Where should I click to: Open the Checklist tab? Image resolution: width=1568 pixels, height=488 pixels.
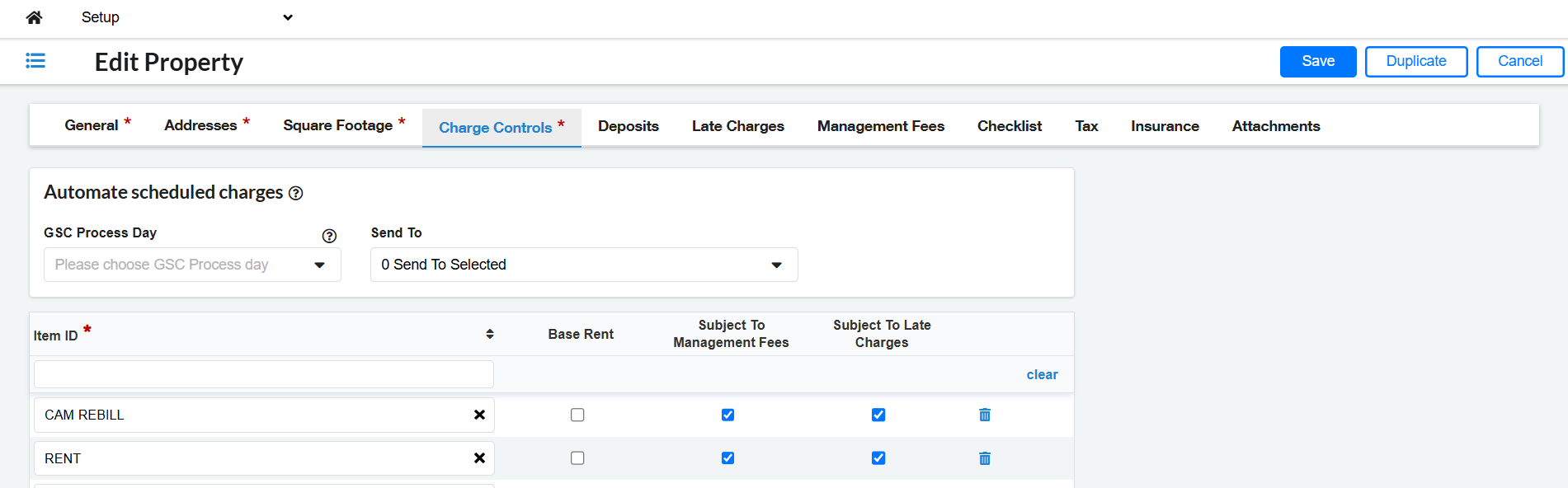[1010, 126]
